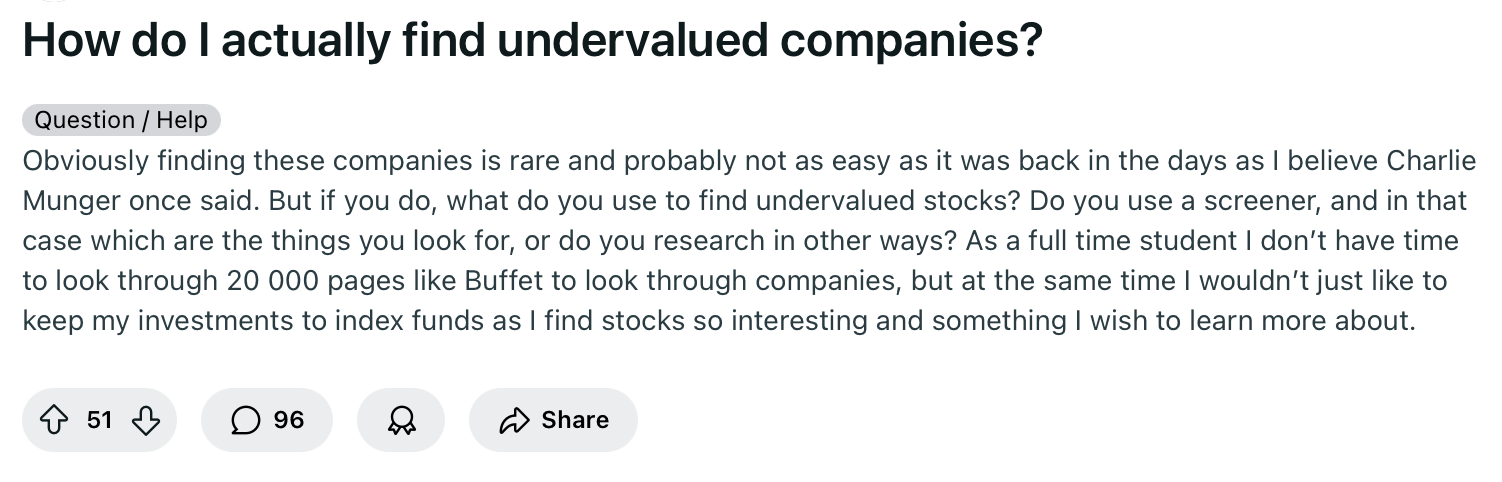Click 'undervalued stocks?' in the body text
This screenshot has height=482, width=1502.
click(888, 200)
